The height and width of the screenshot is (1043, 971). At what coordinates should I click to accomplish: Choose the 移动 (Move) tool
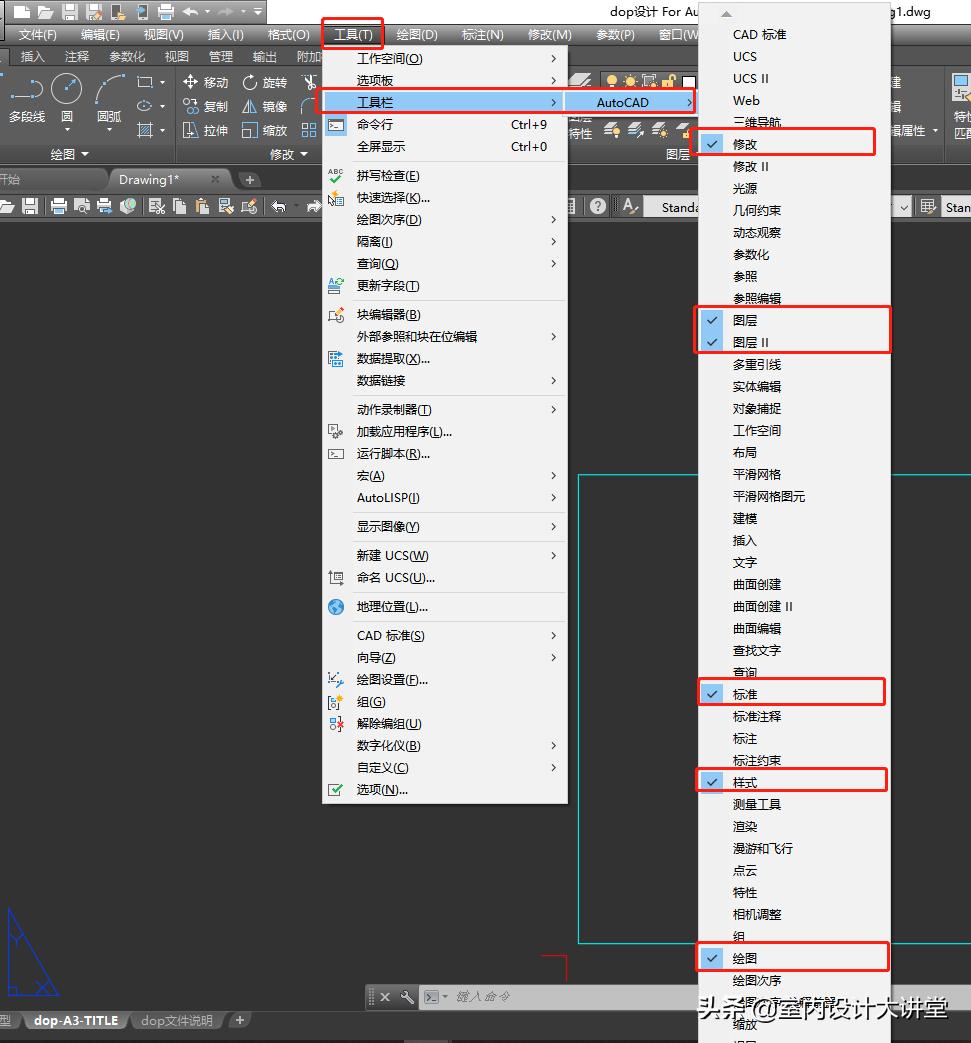pos(206,82)
